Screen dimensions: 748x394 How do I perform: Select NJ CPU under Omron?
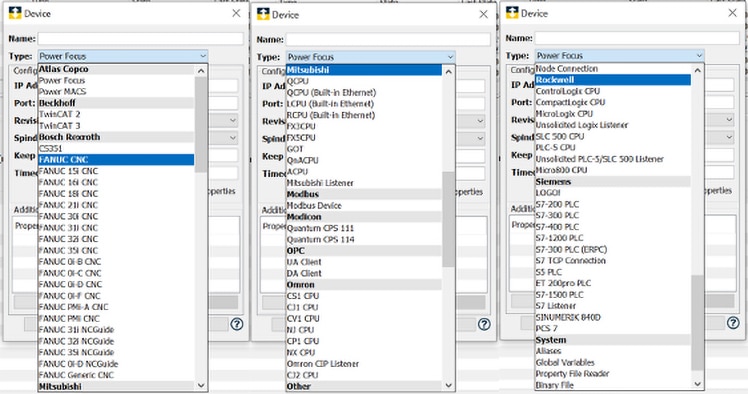[301, 330]
